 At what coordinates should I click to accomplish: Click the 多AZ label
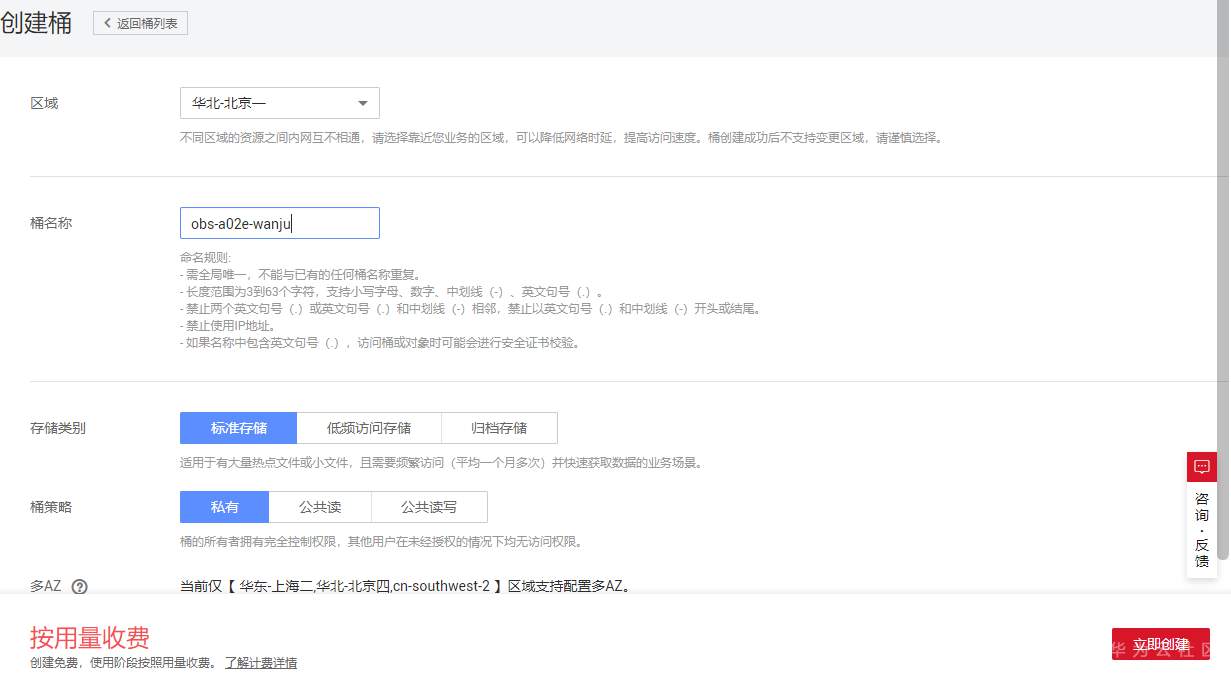[46, 587]
